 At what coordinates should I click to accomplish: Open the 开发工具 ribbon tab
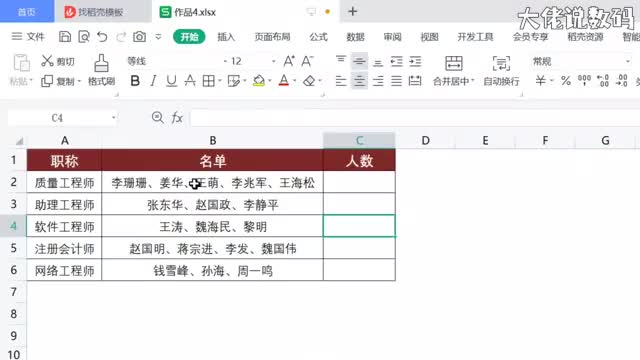[475, 37]
